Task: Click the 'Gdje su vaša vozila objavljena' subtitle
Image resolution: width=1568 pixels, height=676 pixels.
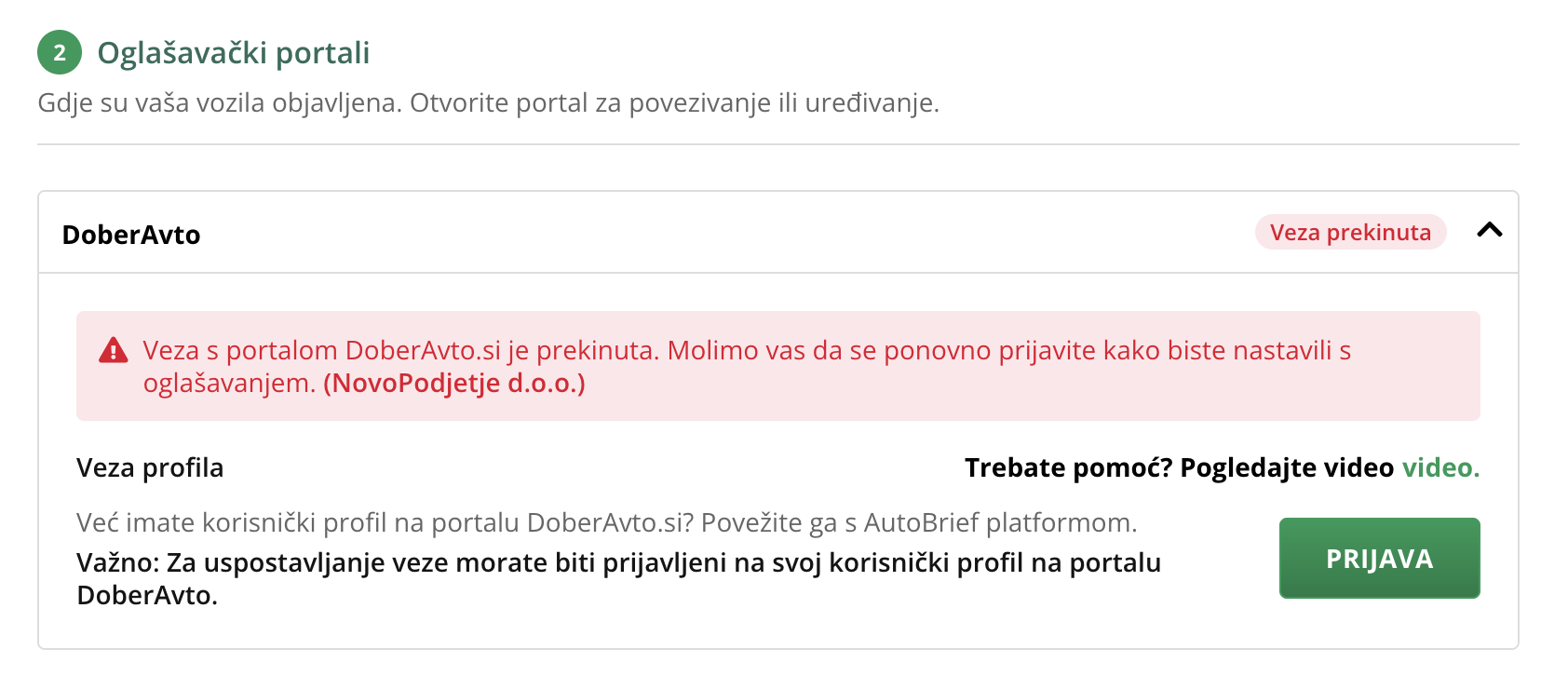Action: coord(220,102)
